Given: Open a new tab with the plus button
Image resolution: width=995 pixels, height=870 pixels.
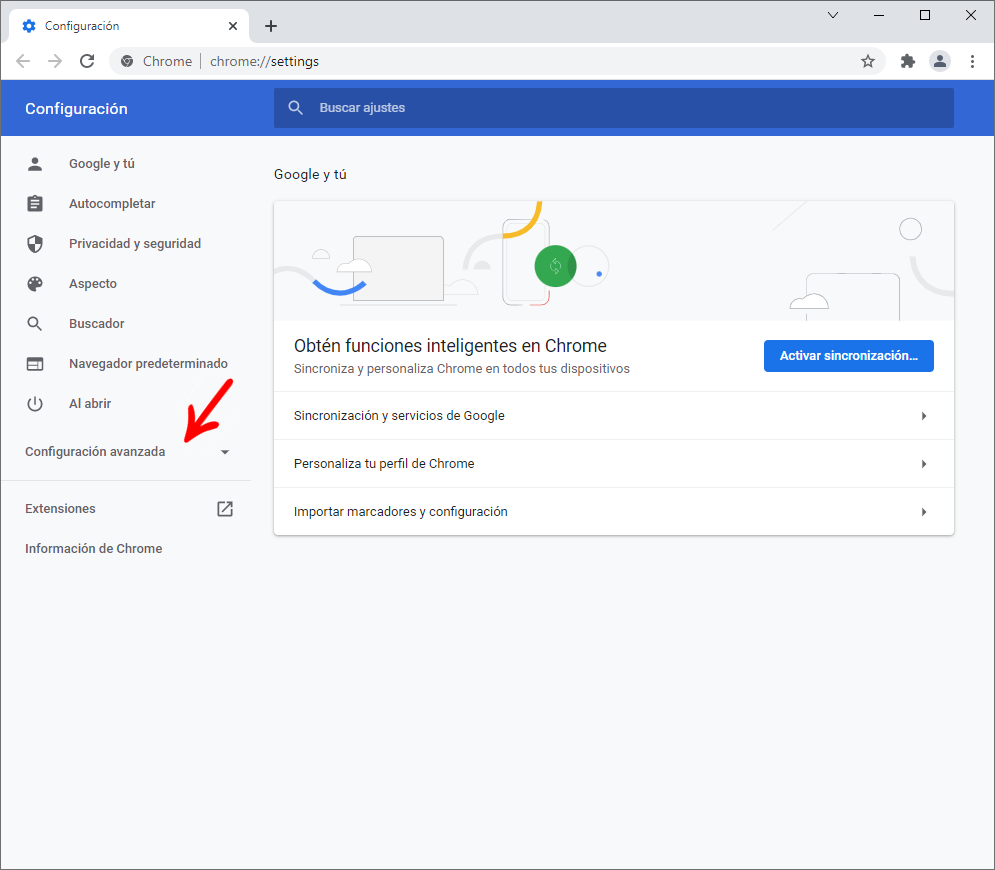Looking at the screenshot, I should (271, 26).
